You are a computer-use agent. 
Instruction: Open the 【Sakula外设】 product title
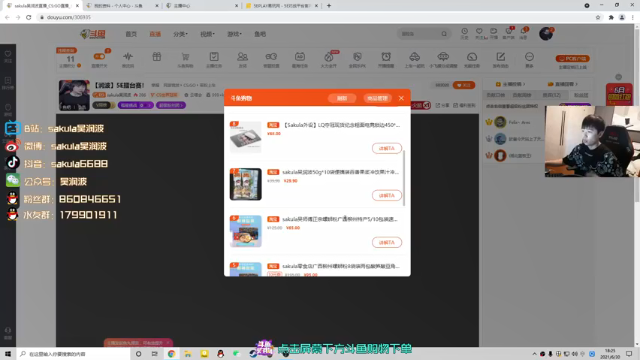pyautogui.click(x=341, y=125)
